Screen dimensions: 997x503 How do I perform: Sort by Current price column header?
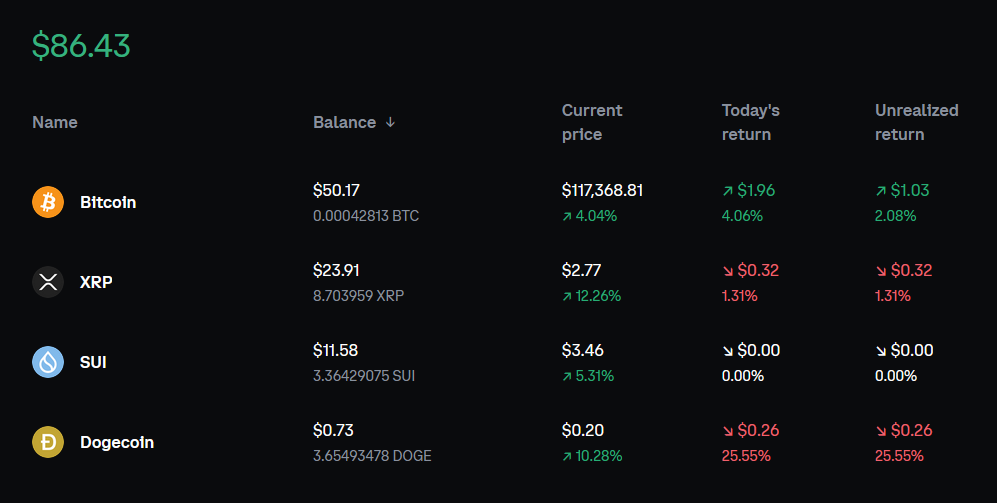click(x=592, y=122)
